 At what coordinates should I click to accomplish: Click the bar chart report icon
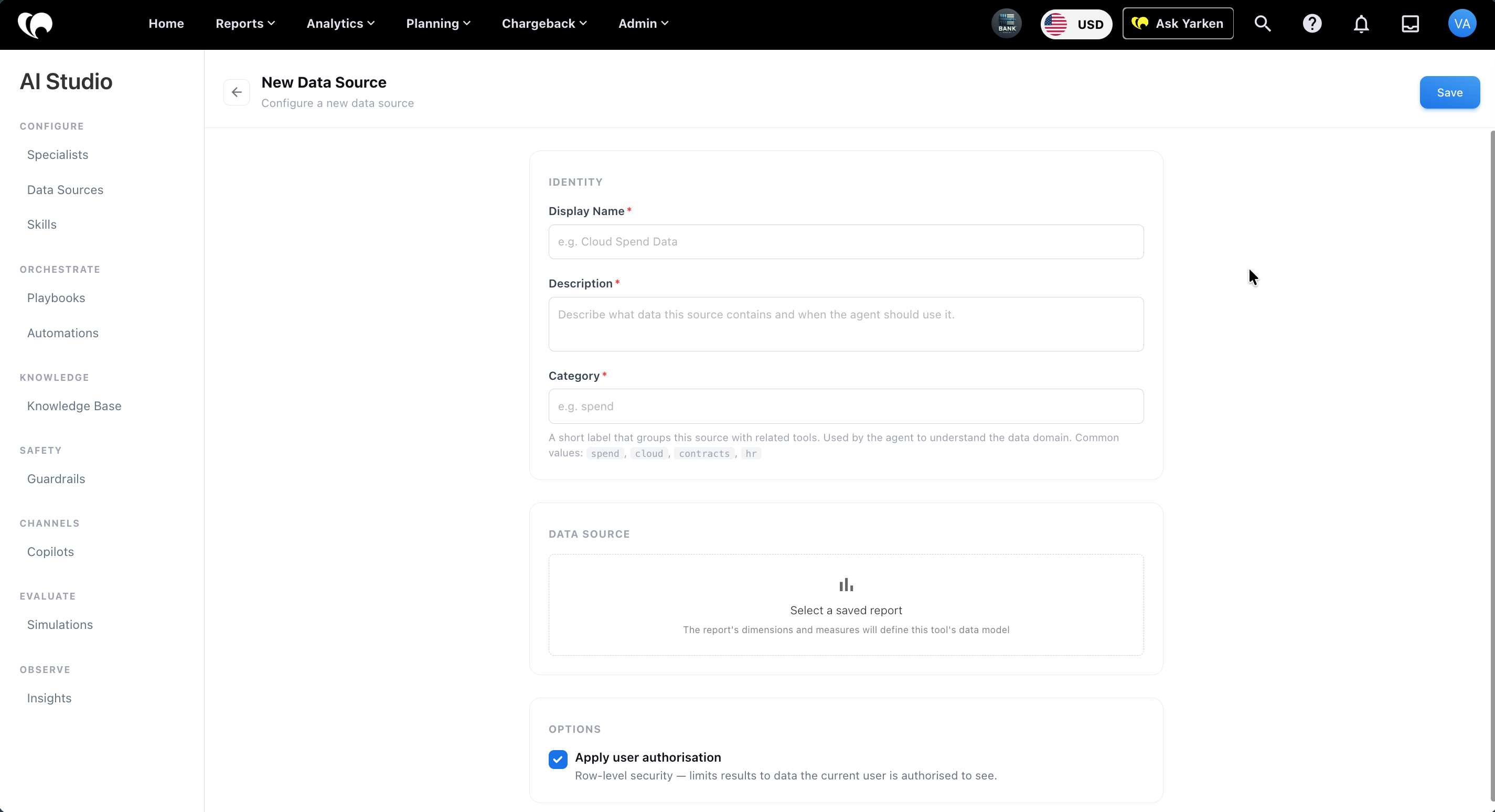click(846, 584)
